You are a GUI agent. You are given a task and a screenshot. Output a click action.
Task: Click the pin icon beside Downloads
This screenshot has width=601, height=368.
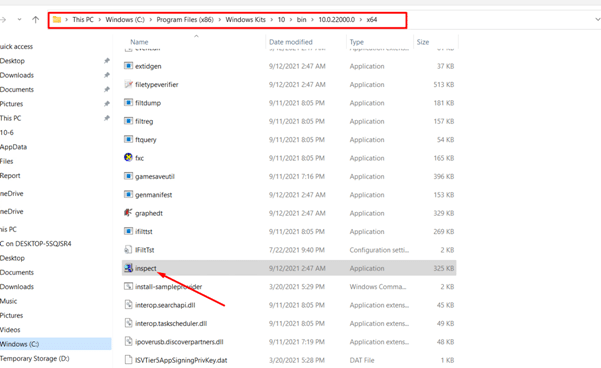coord(107,75)
